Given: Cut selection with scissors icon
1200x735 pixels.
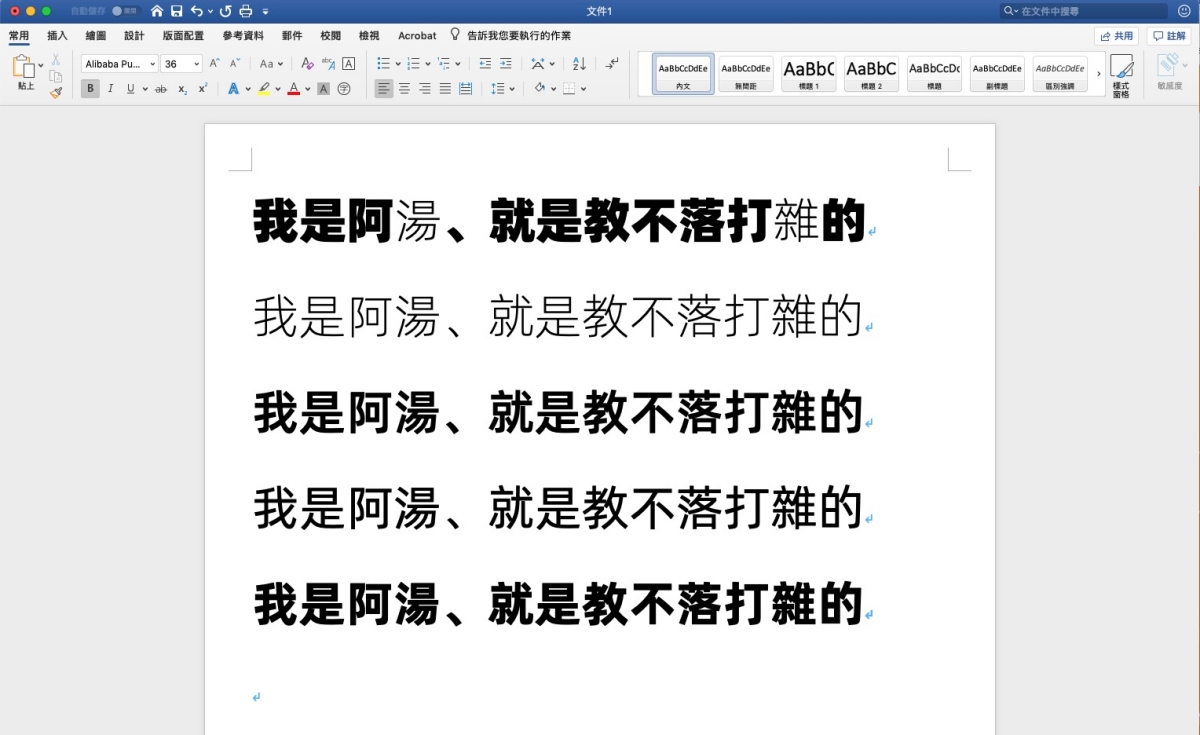Looking at the screenshot, I should pos(56,60).
